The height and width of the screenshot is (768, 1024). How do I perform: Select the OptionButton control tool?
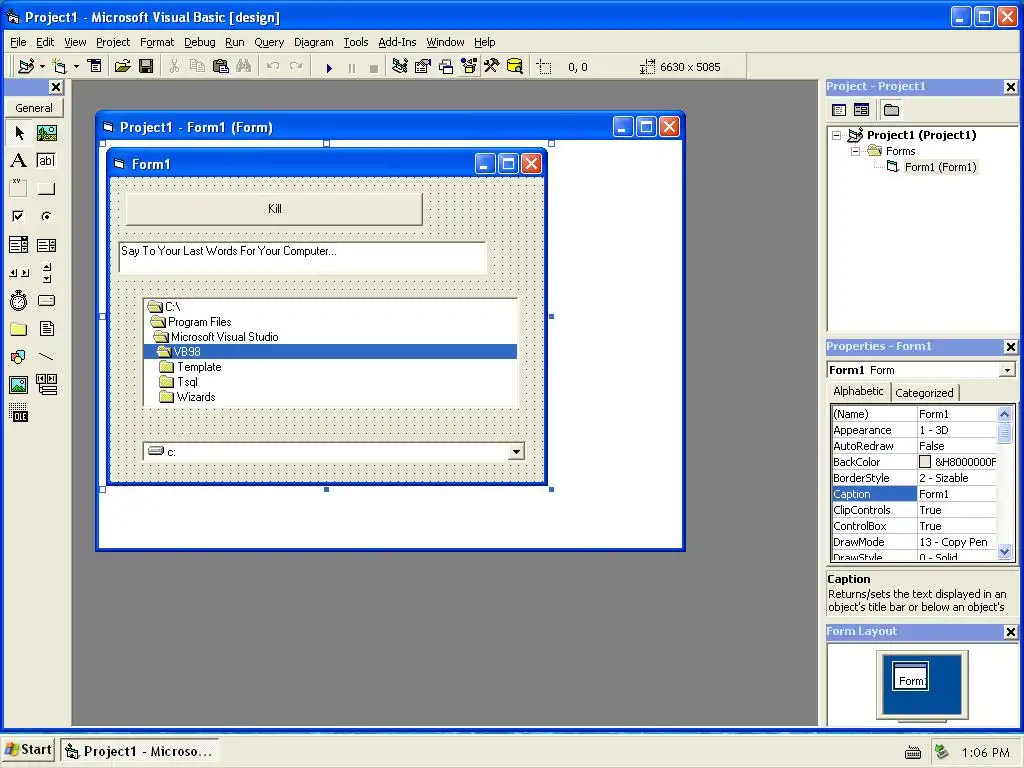[x=46, y=216]
